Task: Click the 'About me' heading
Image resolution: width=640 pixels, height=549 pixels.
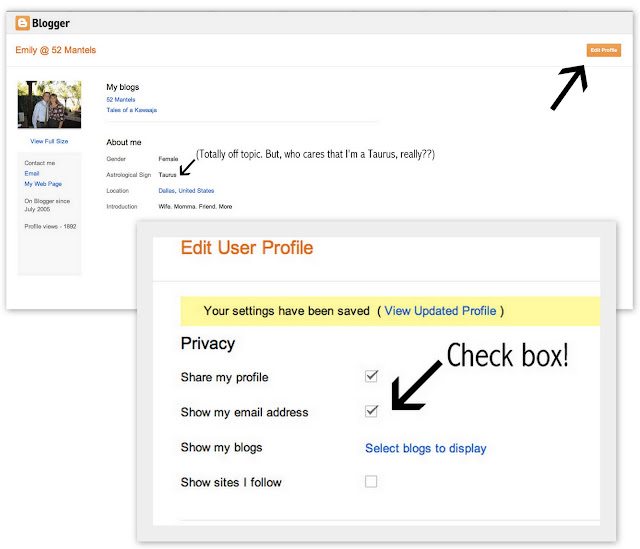Action: tap(124, 142)
